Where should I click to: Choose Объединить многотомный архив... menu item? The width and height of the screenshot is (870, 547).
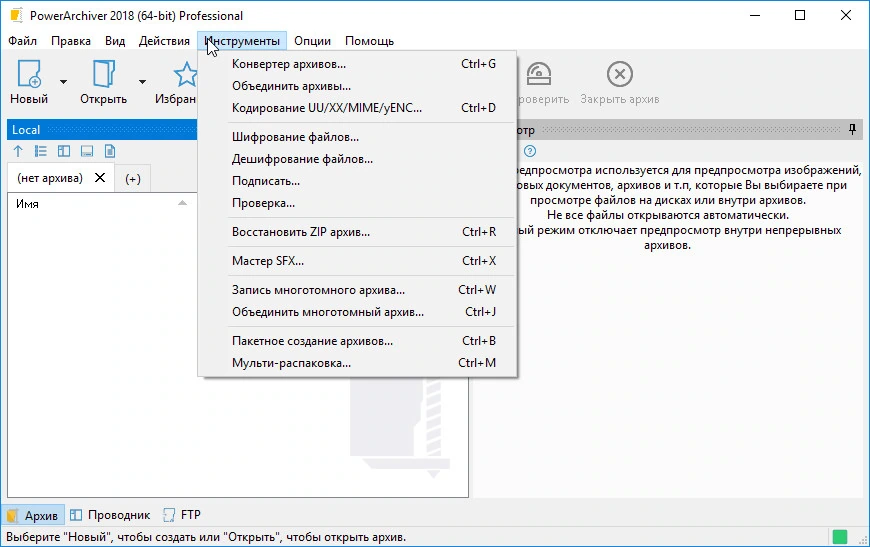[357, 312]
